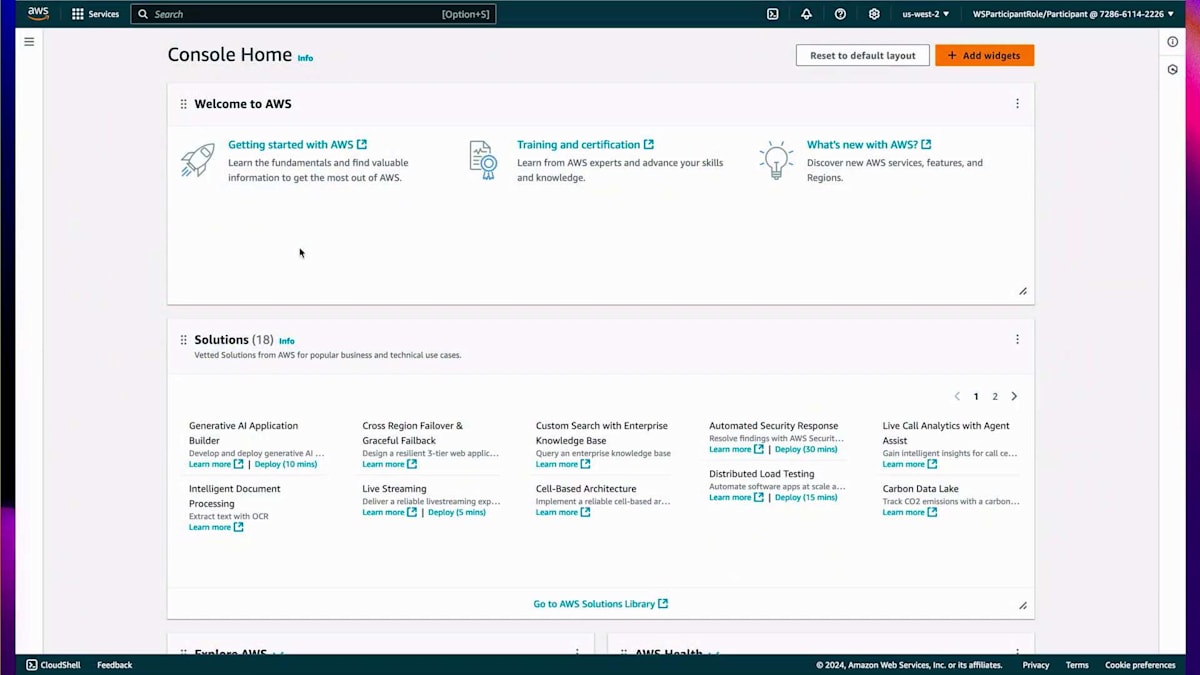Select Solutions page 2
Image resolution: width=1200 pixels, height=675 pixels.
(x=995, y=397)
